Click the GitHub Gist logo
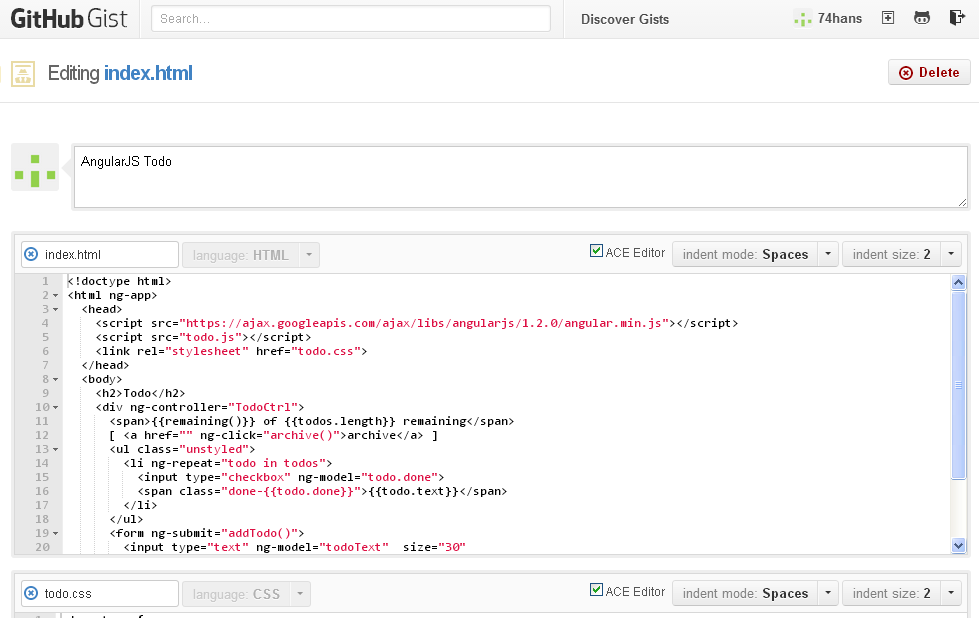The height and width of the screenshot is (618, 979). [x=69, y=19]
